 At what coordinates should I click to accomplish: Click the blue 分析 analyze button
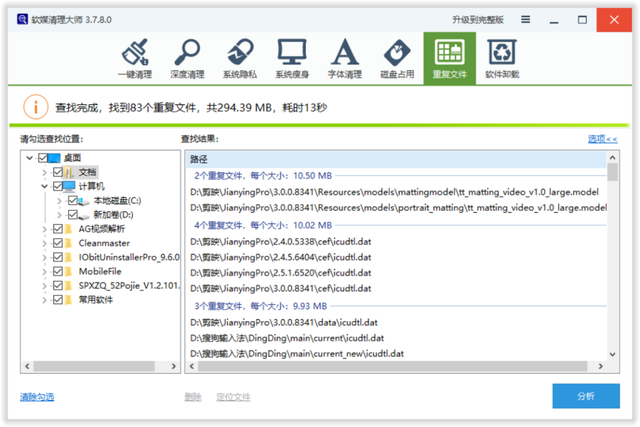pyautogui.click(x=586, y=396)
